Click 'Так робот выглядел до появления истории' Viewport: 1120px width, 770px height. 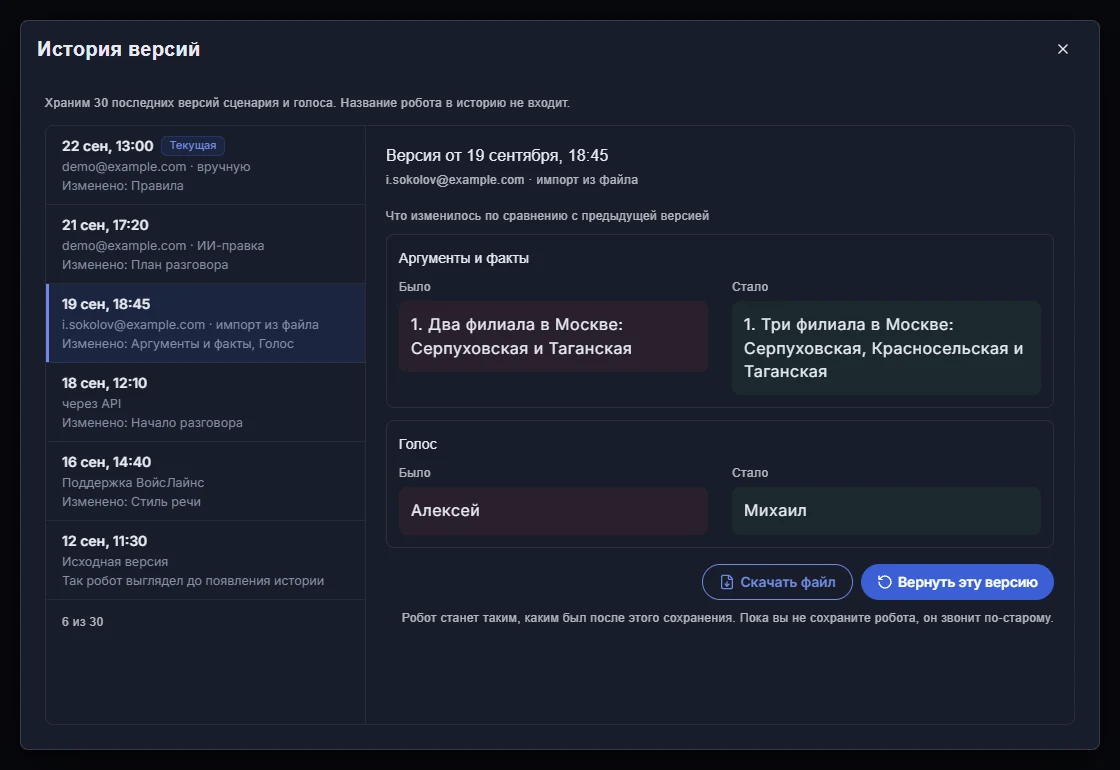point(193,581)
